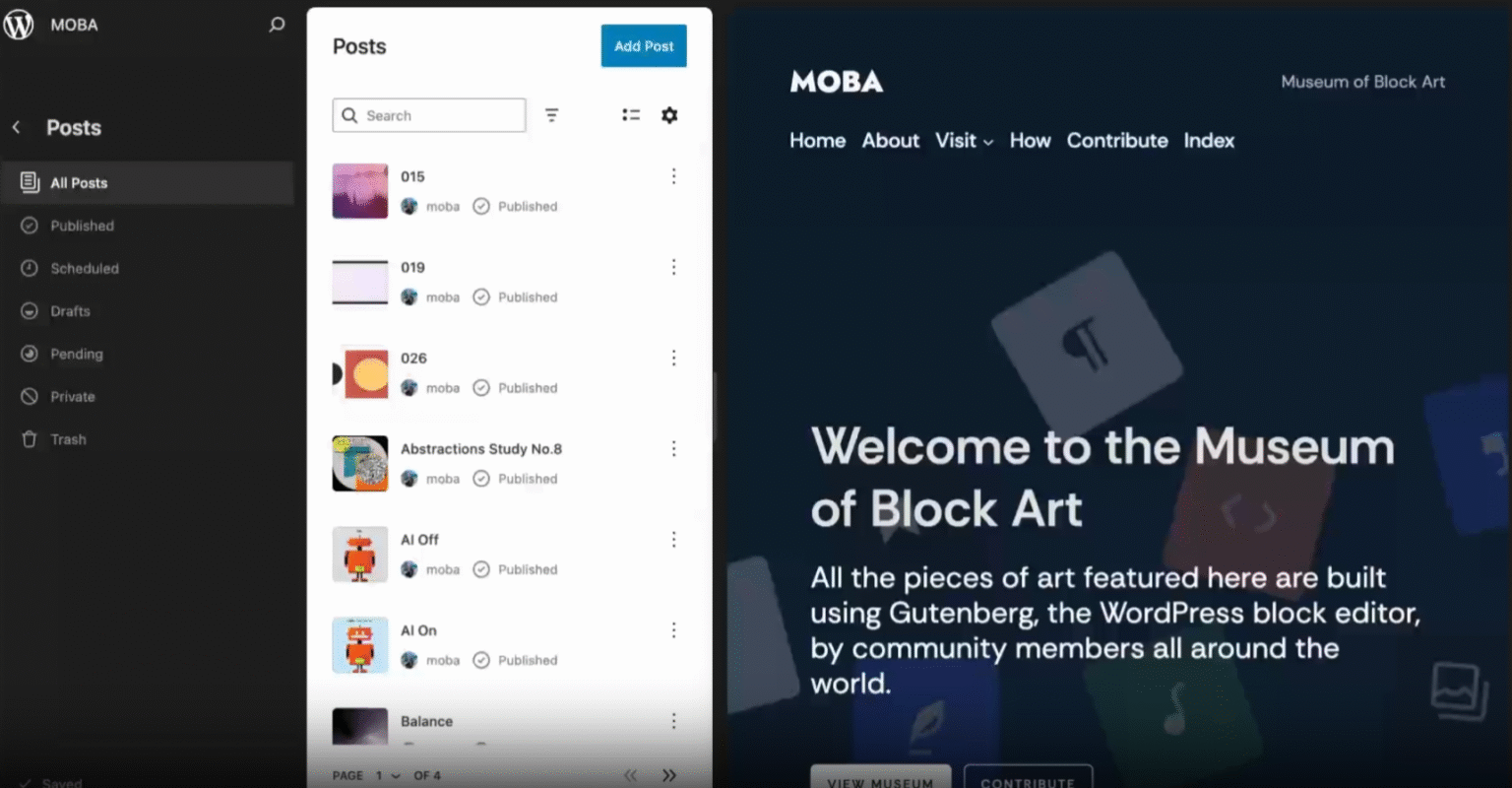Image resolution: width=1512 pixels, height=788 pixels.
Task: Click the CONTRIBUTE button in preview
Action: coord(1028,777)
